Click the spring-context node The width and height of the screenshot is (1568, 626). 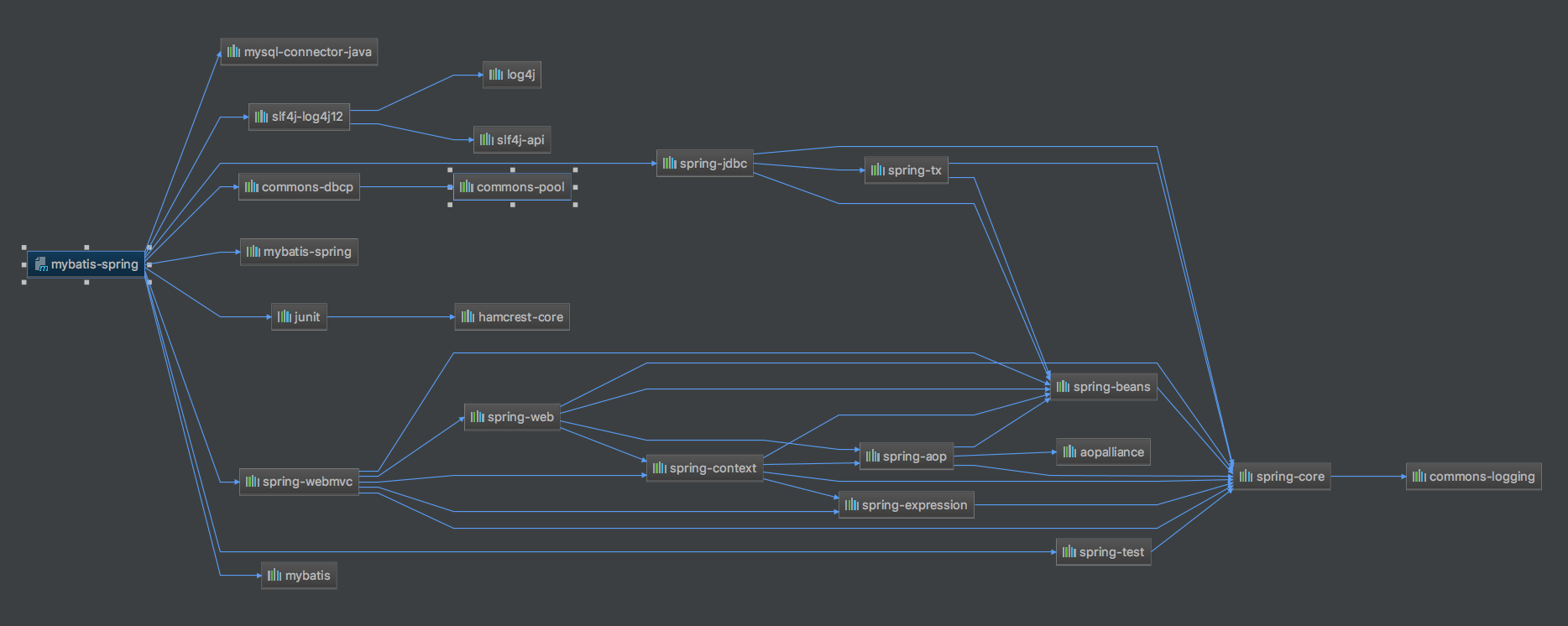point(705,468)
